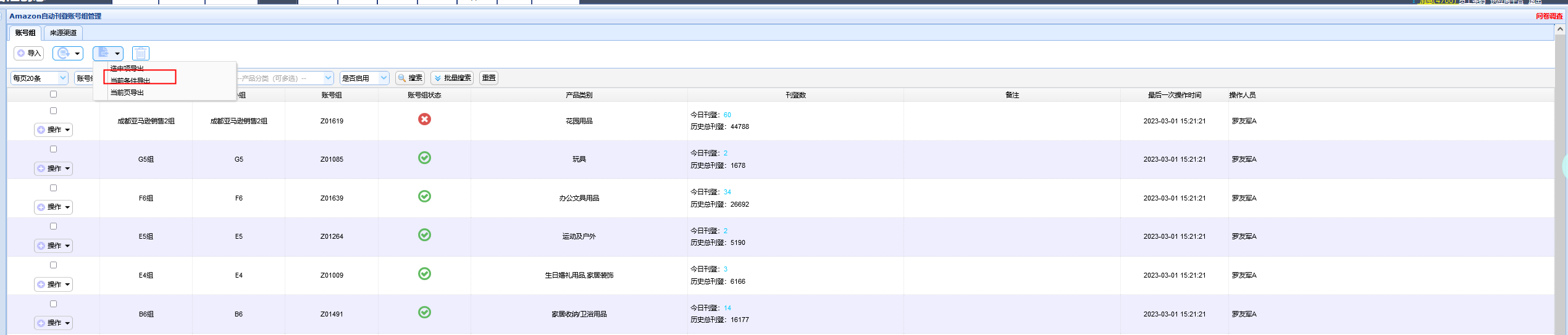Click red disabled status icon for Z01619

pyautogui.click(x=425, y=119)
